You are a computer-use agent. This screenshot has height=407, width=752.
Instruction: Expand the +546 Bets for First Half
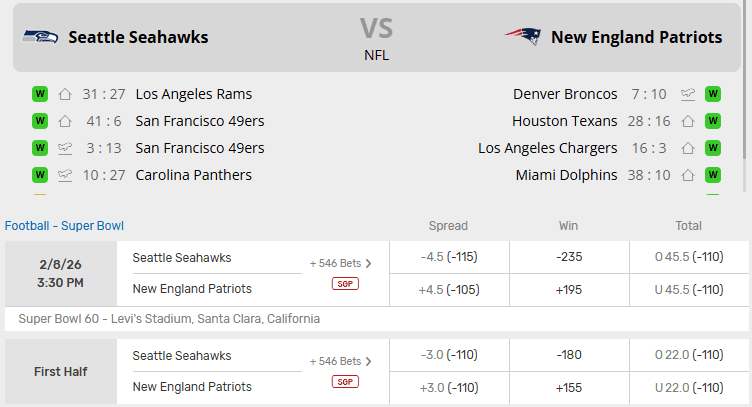(340, 361)
